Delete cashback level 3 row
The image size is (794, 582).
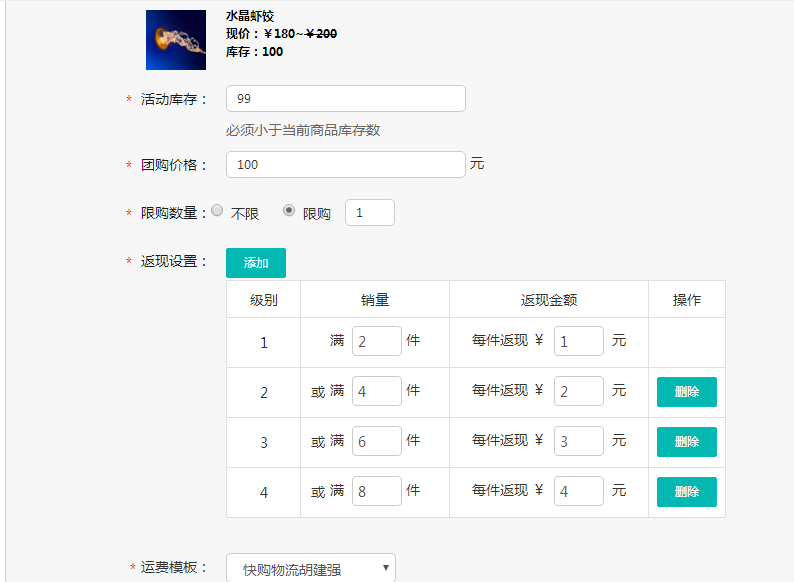[x=686, y=442]
